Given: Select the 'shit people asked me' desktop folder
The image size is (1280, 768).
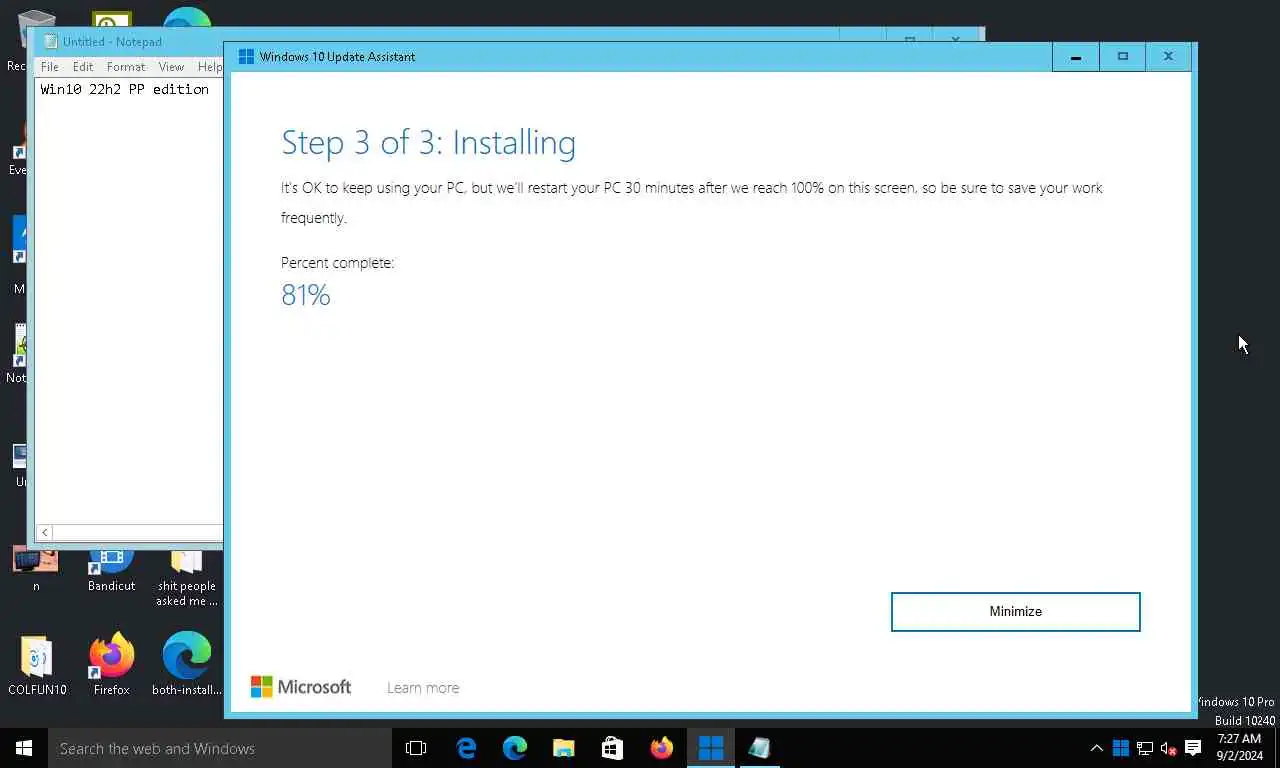Looking at the screenshot, I should click(x=187, y=578).
